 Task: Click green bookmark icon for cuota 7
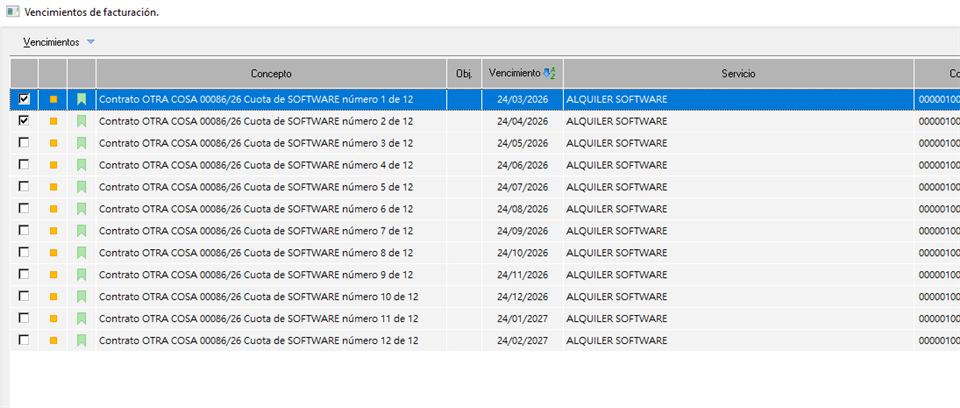[x=82, y=231]
